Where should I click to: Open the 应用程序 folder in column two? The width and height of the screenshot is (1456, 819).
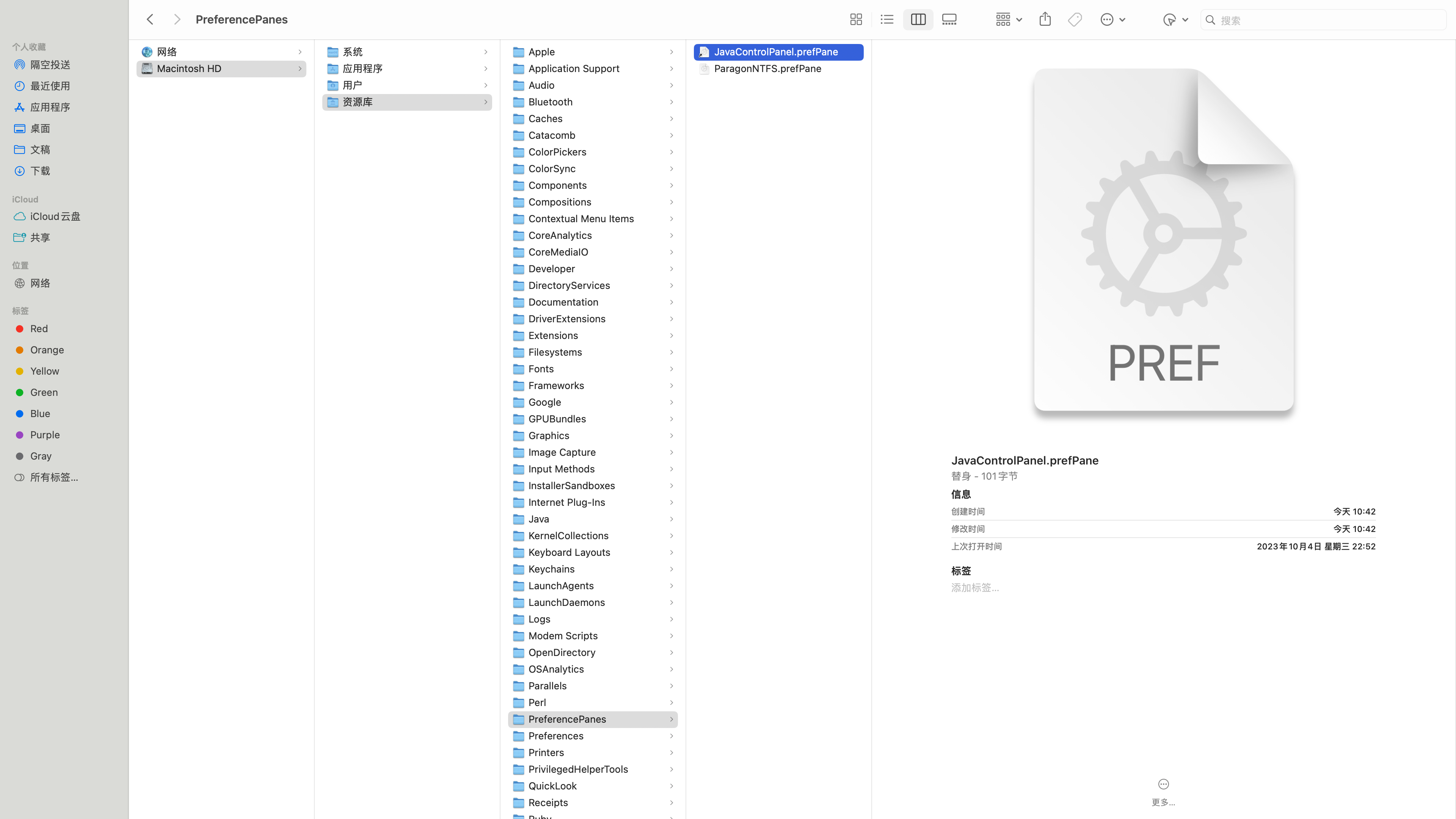pyautogui.click(x=407, y=68)
